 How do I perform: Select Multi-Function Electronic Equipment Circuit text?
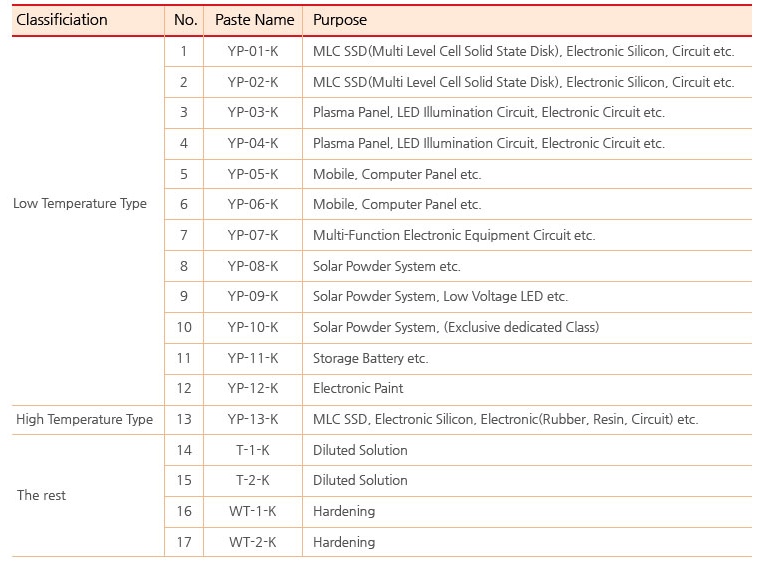click(453, 235)
